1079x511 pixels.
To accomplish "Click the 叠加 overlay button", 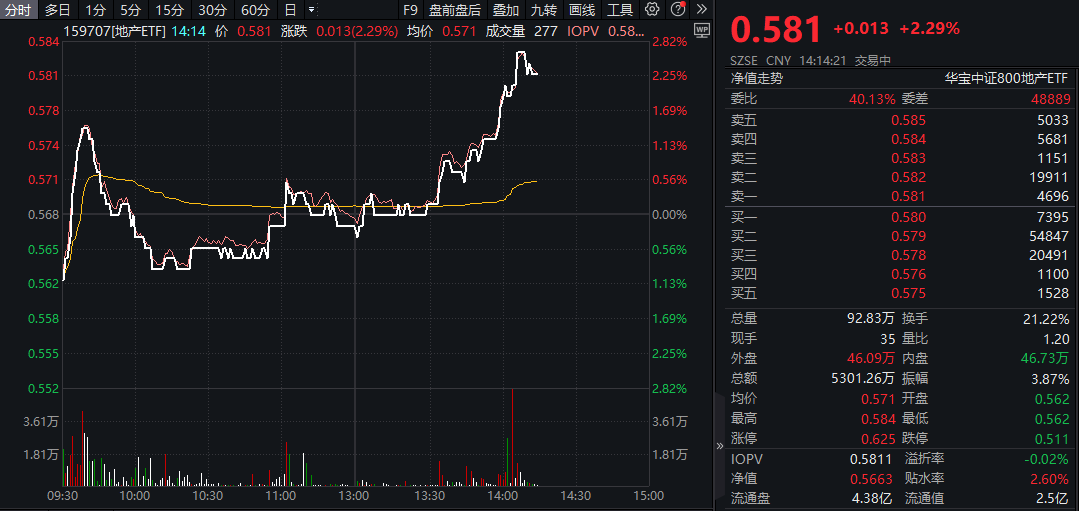I will coord(506,10).
